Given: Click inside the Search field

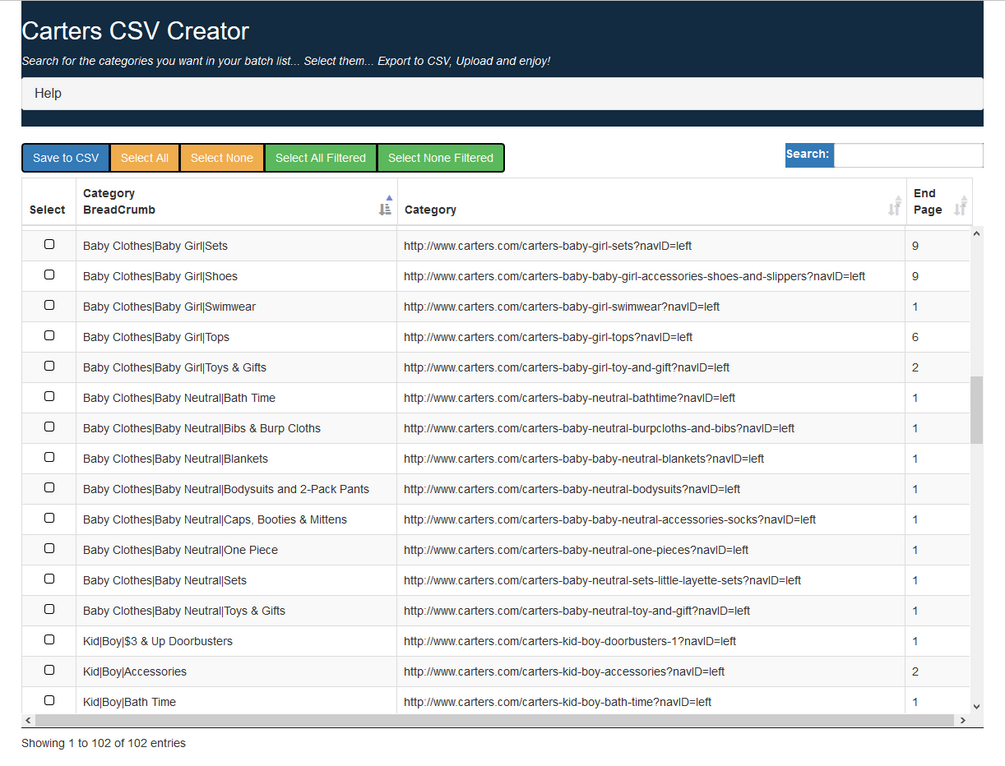Looking at the screenshot, I should point(908,155).
